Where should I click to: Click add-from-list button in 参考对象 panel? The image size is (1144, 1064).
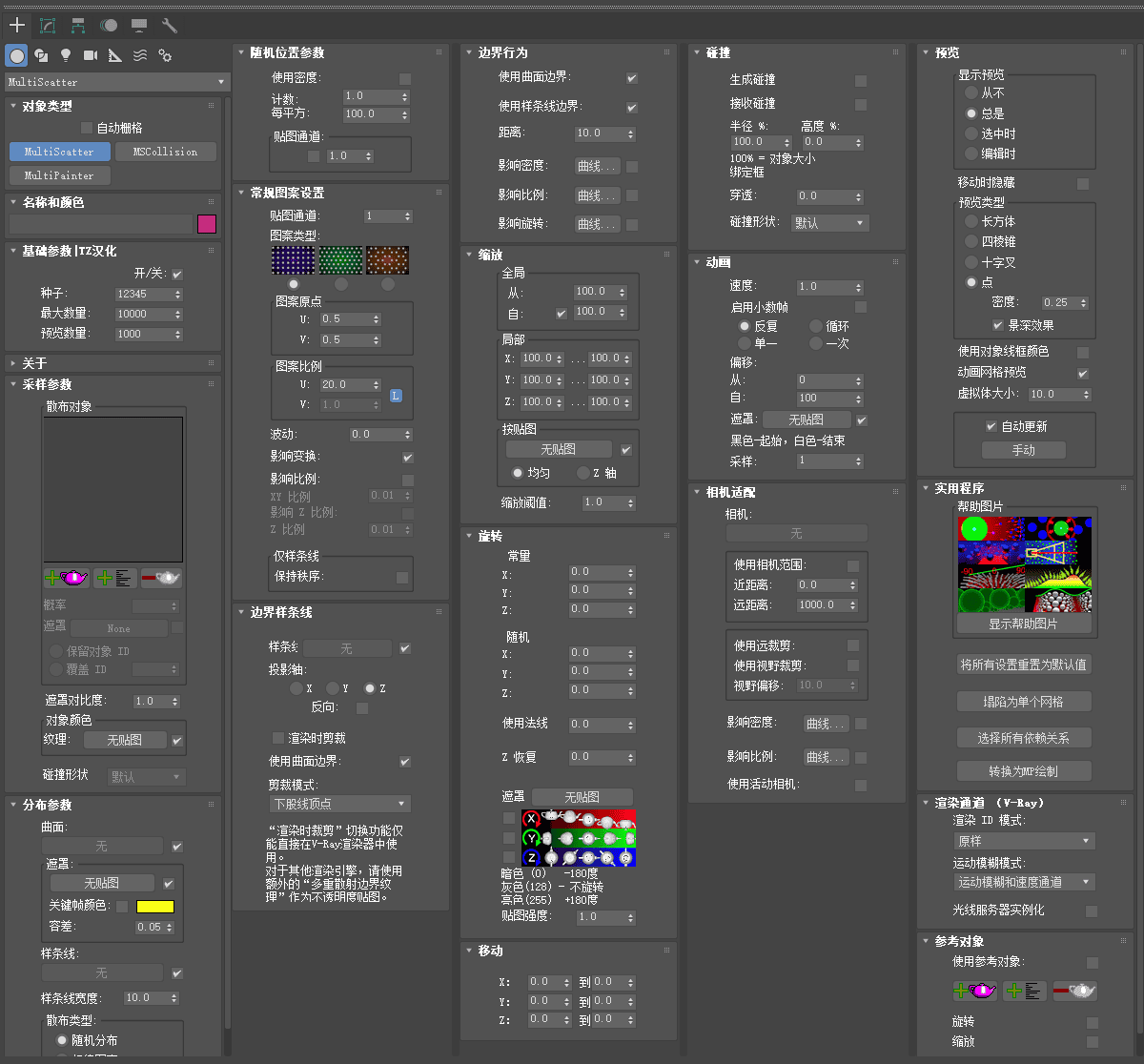tap(1025, 992)
